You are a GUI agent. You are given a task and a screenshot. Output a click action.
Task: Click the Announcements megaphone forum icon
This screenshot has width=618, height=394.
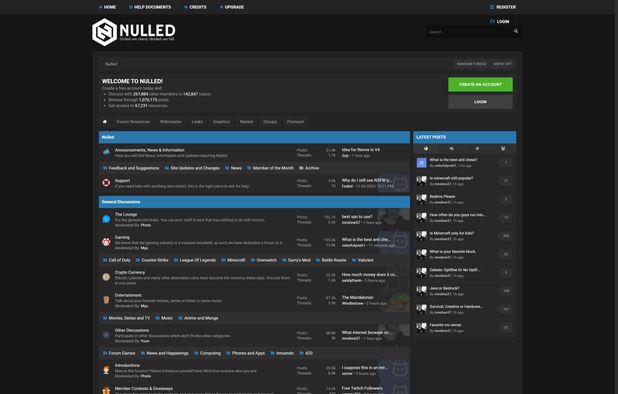point(106,152)
